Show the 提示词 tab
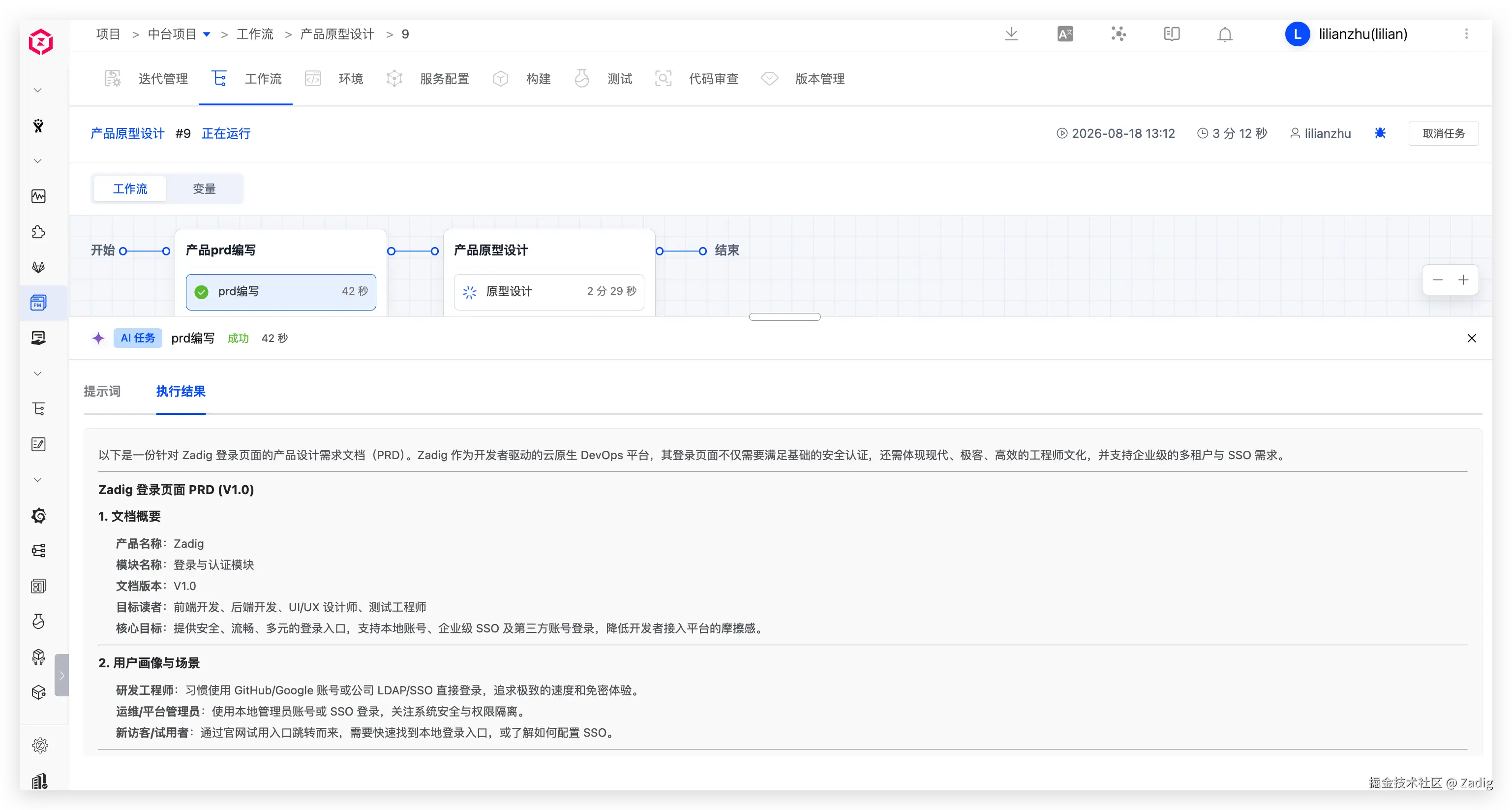 click(x=102, y=391)
